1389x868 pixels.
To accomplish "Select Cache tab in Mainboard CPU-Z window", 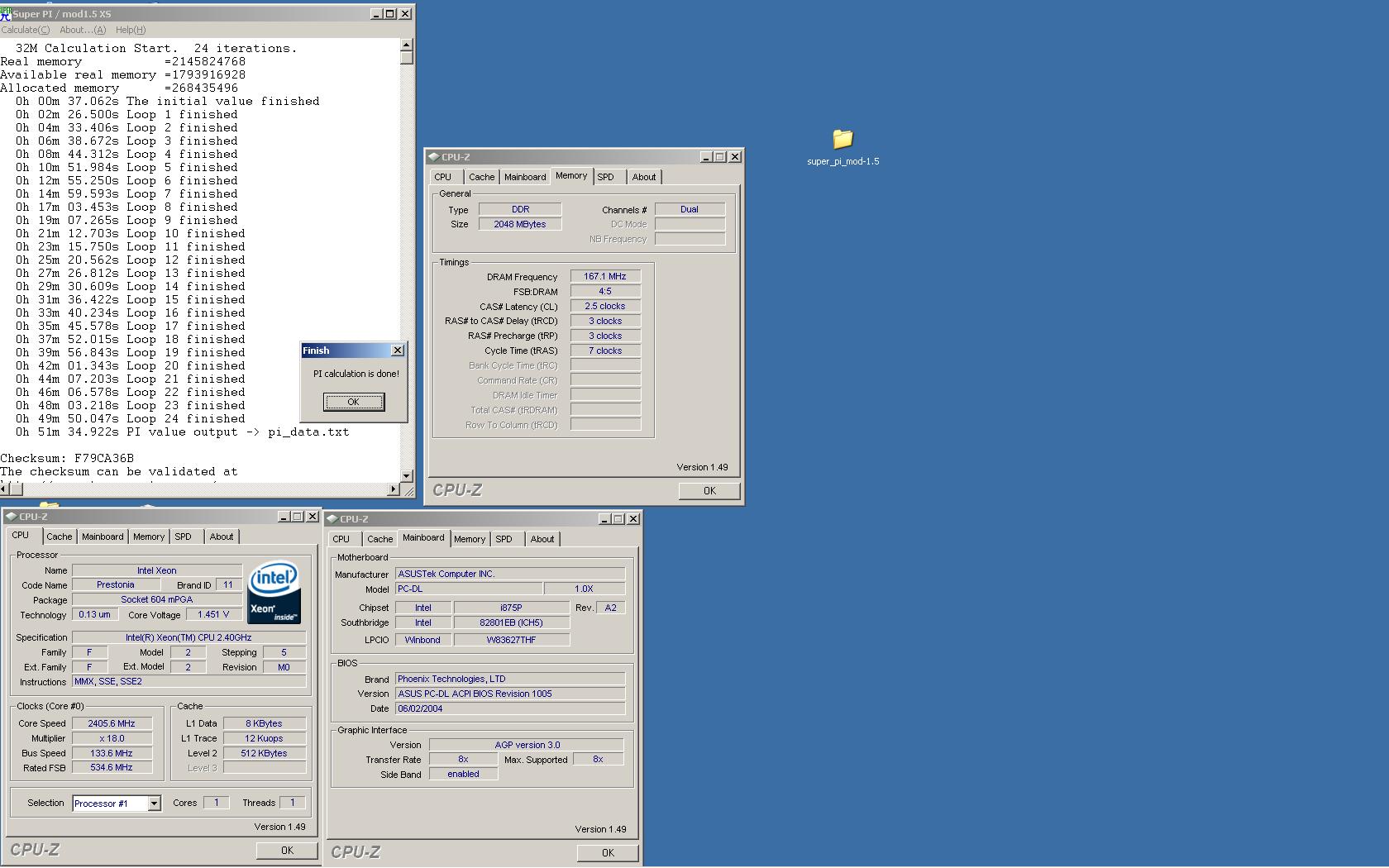I will (x=380, y=539).
